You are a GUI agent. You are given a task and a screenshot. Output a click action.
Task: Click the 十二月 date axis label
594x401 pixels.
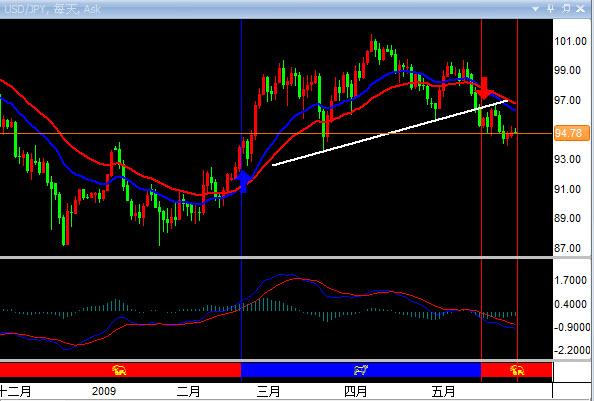pyautogui.click(x=16, y=391)
